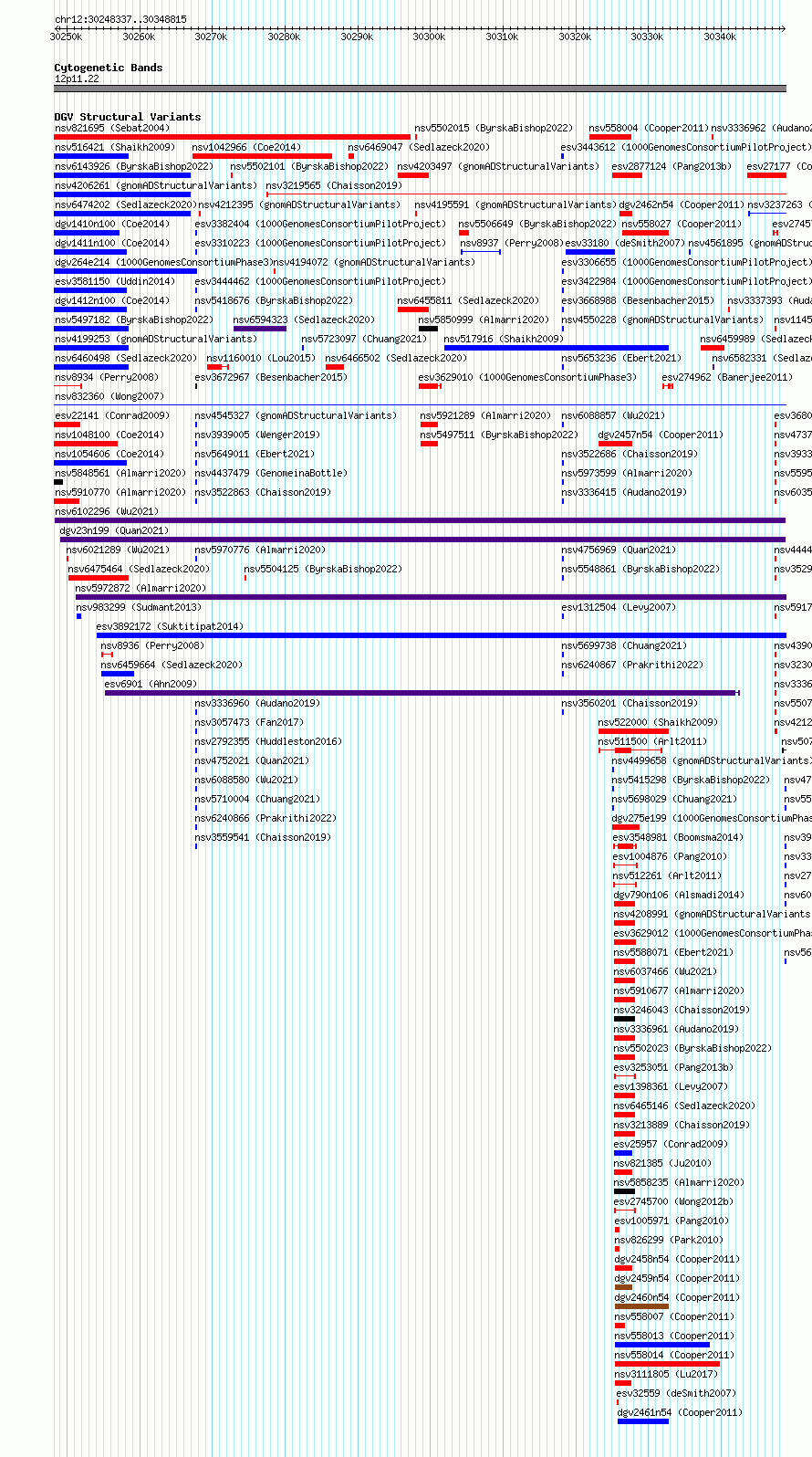Viewport: 812px width, 1457px height.
Task: Select the 12p11.22 band label
Action: click(77, 79)
